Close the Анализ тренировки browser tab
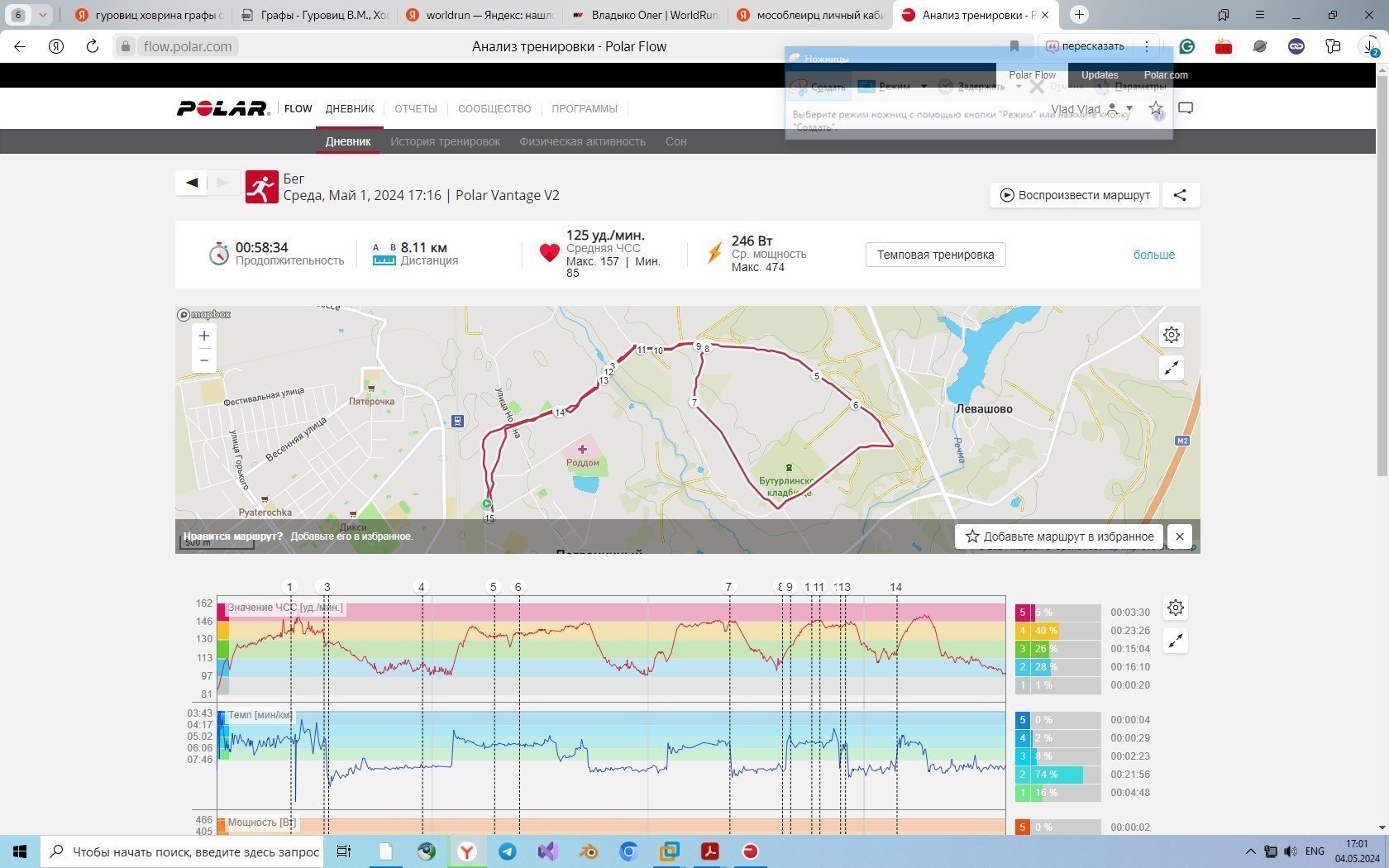Screen dimensions: 1389x868 (1045, 15)
